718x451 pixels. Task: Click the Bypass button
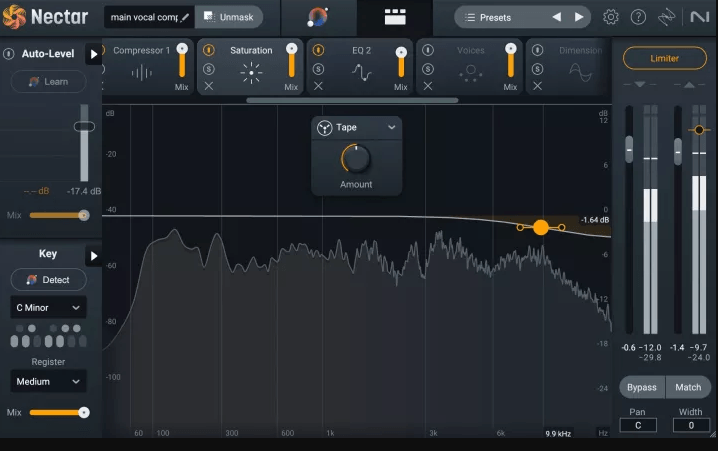[642, 387]
